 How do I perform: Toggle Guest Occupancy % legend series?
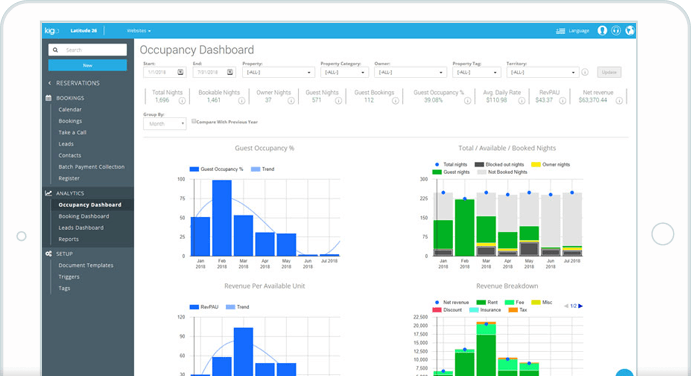tap(216, 169)
